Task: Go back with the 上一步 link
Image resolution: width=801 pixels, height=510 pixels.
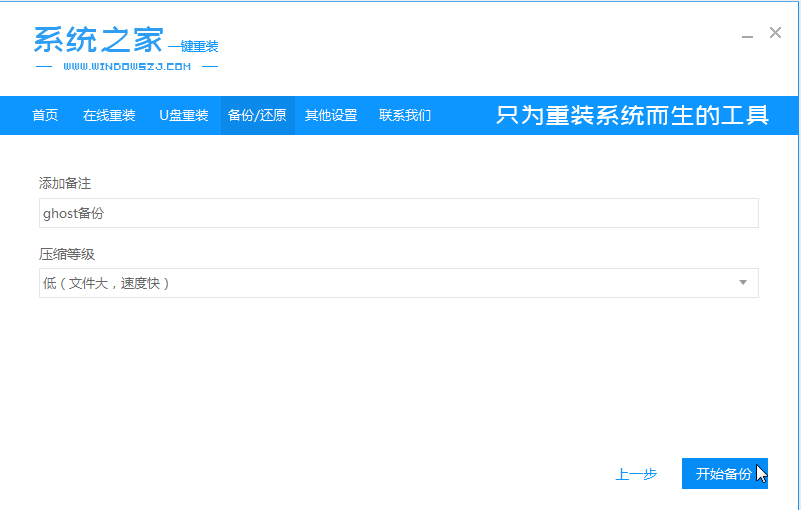Action: click(x=636, y=474)
